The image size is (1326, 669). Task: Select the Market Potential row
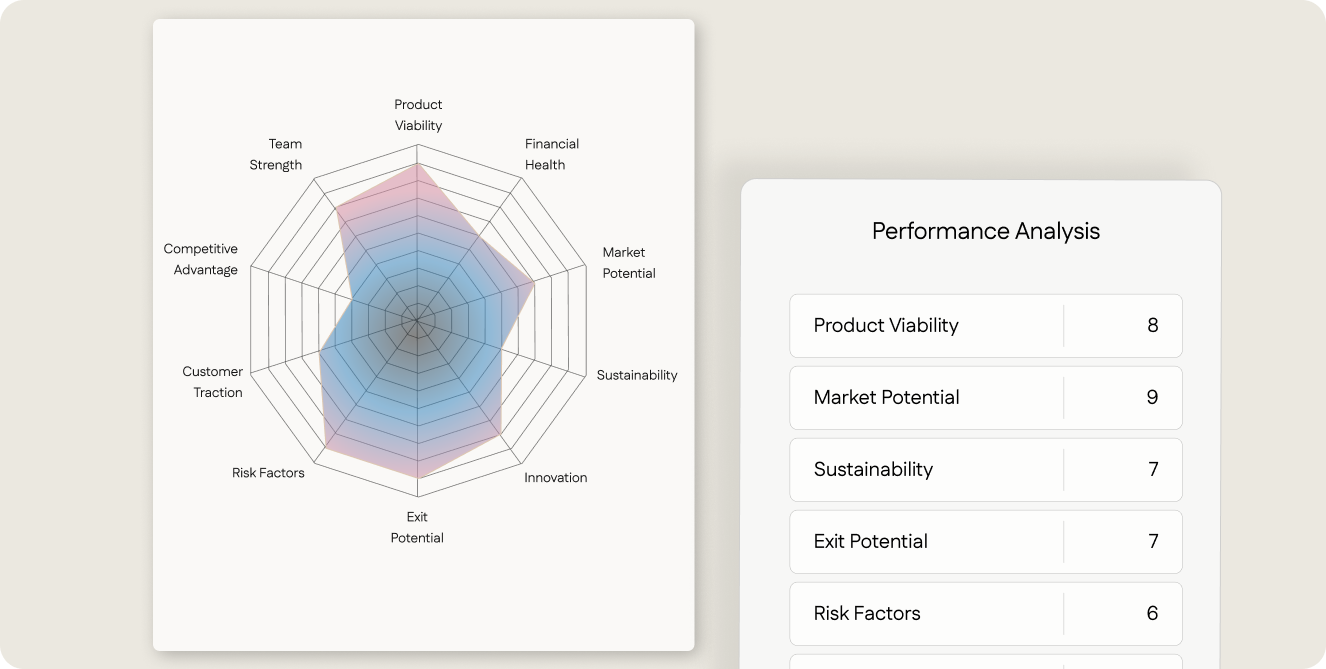(985, 397)
